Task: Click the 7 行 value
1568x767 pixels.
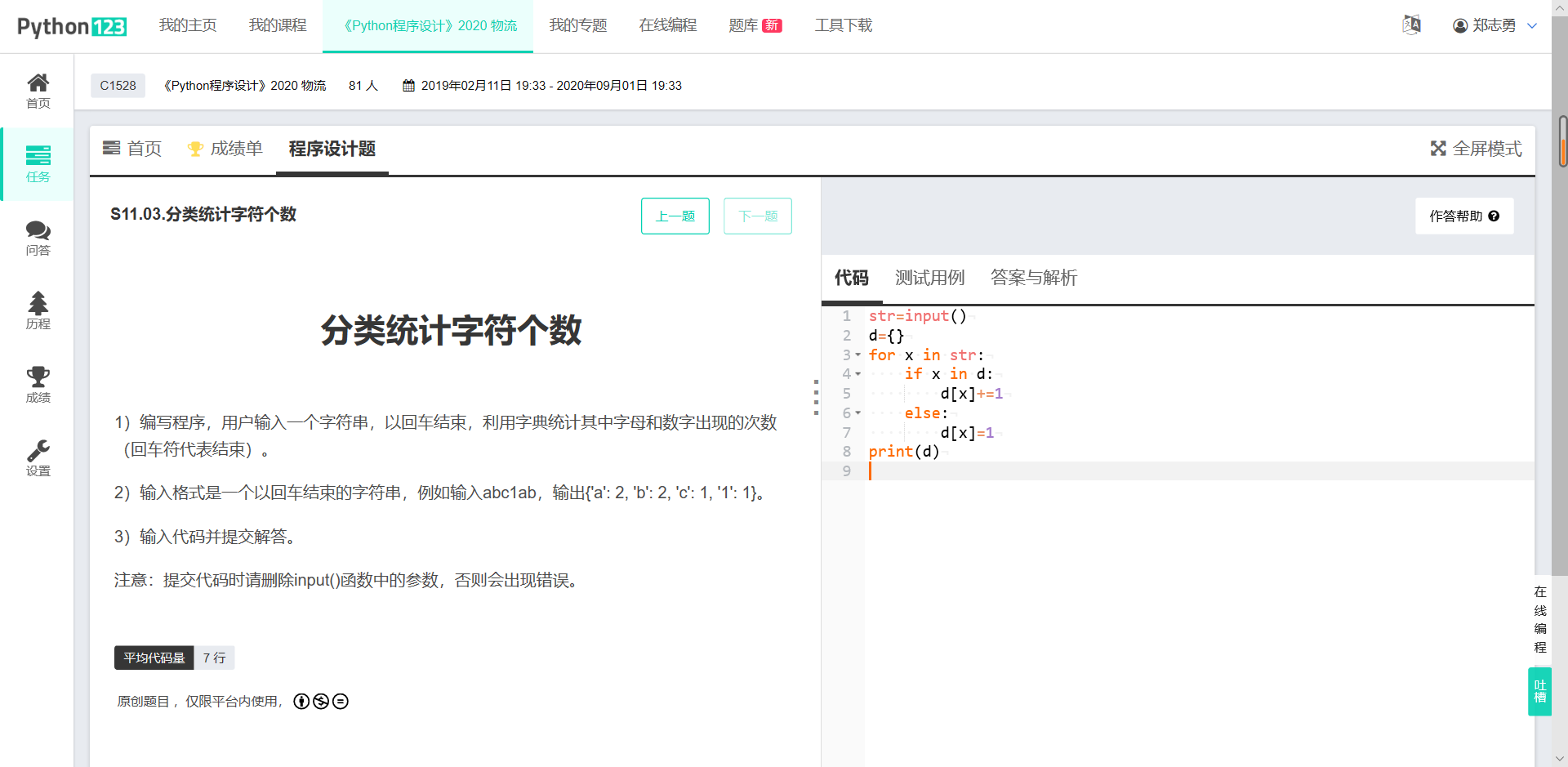Action: pyautogui.click(x=215, y=658)
